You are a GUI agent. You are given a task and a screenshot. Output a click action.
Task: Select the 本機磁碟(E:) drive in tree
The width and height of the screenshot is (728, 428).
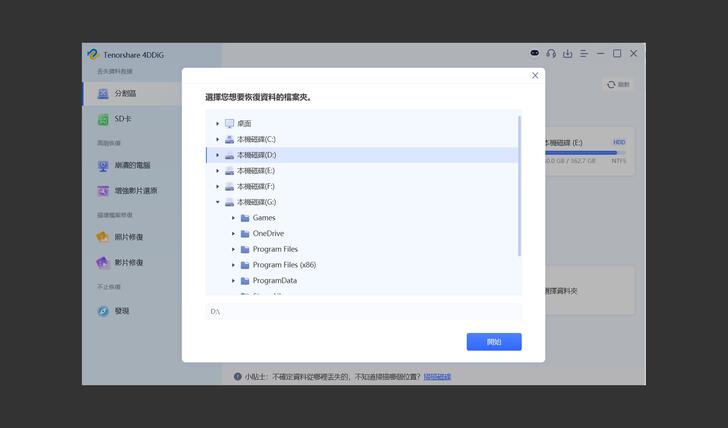pos(256,171)
